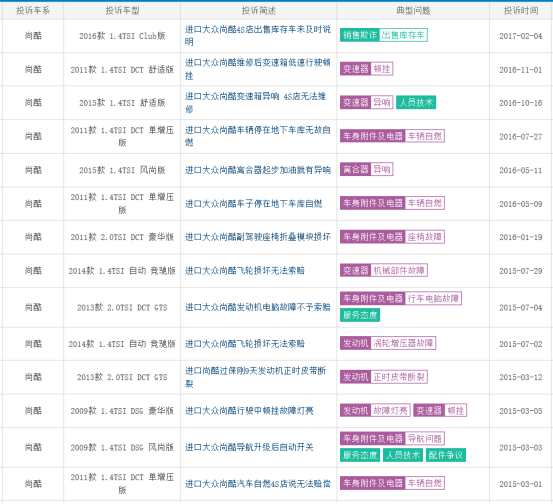Screen dimensions: 553x504
Task: Open the 飞轮损坏无法索赔 link dated 2015-07-29
Action: (x=245, y=271)
